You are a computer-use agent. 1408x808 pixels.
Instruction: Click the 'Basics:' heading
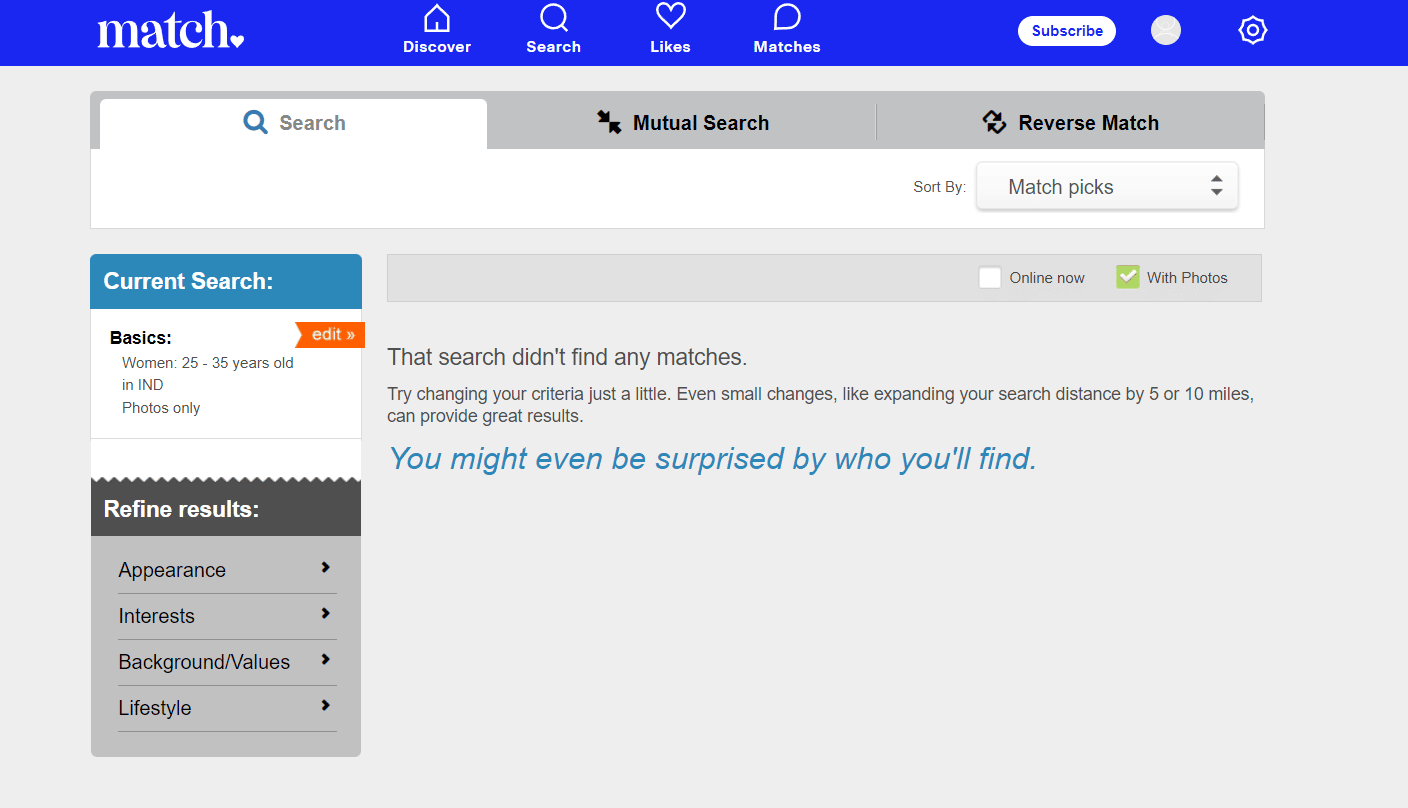141,338
